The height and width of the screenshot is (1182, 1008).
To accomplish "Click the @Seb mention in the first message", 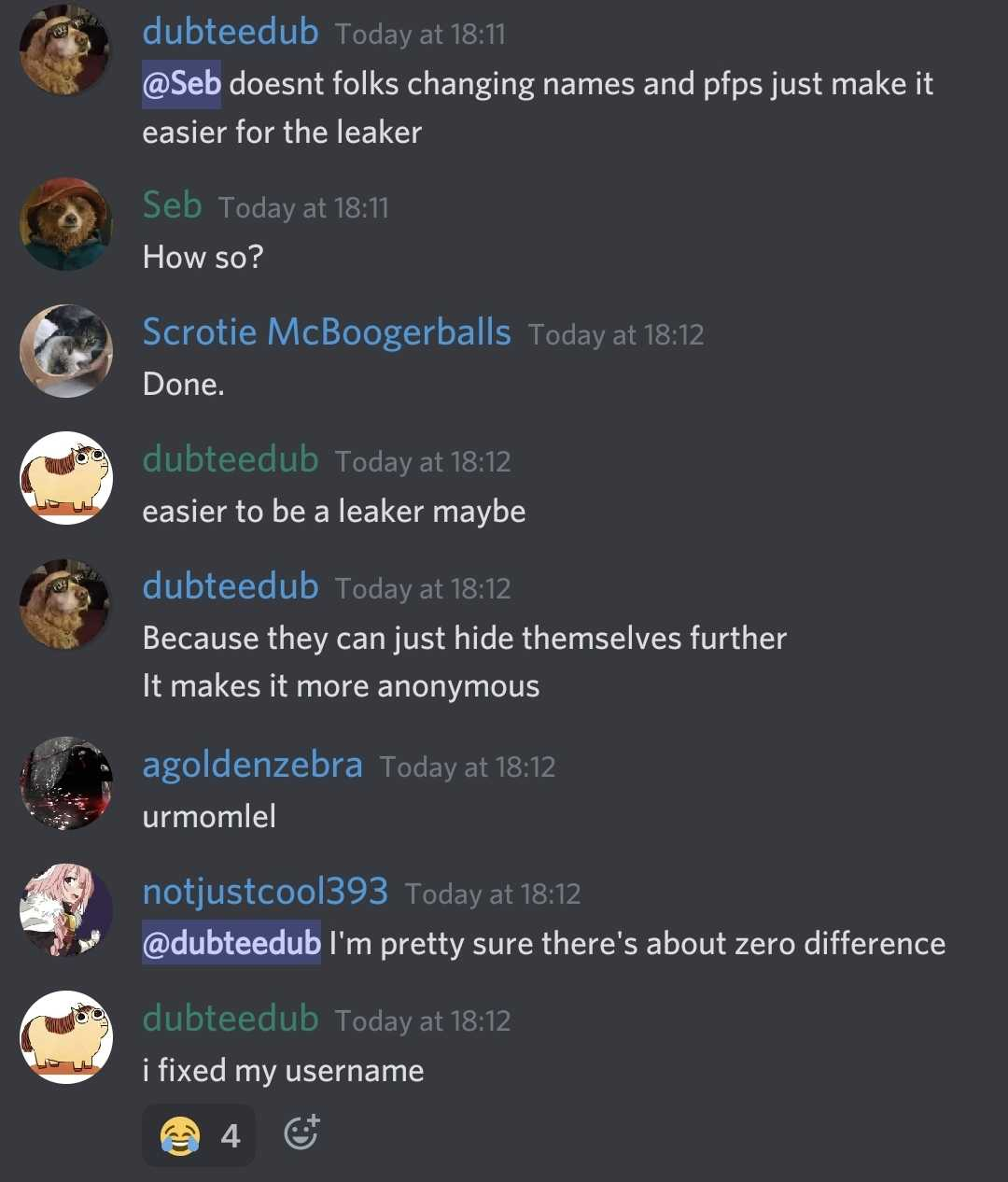I will (181, 83).
